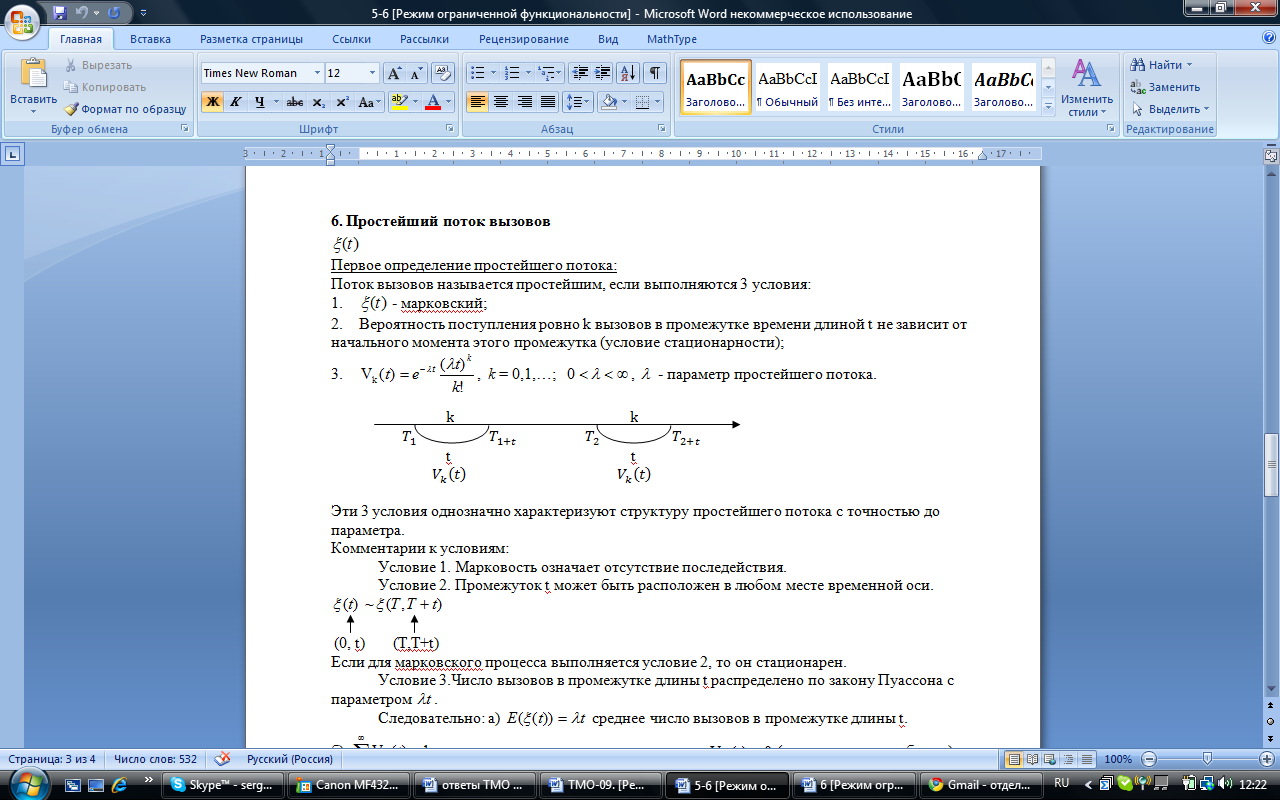The image size is (1280, 800).
Task: Center align text
Action: click(x=501, y=102)
